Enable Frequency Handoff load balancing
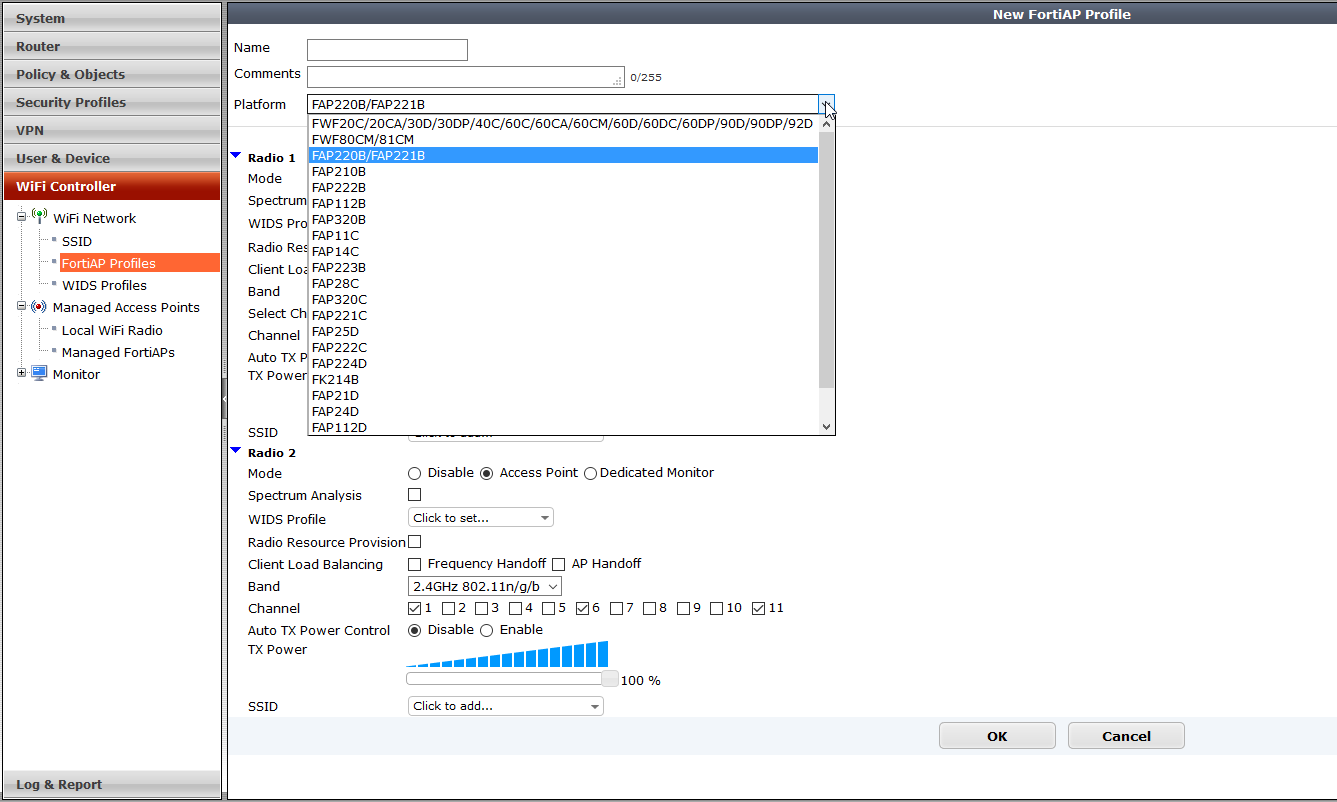 point(415,564)
